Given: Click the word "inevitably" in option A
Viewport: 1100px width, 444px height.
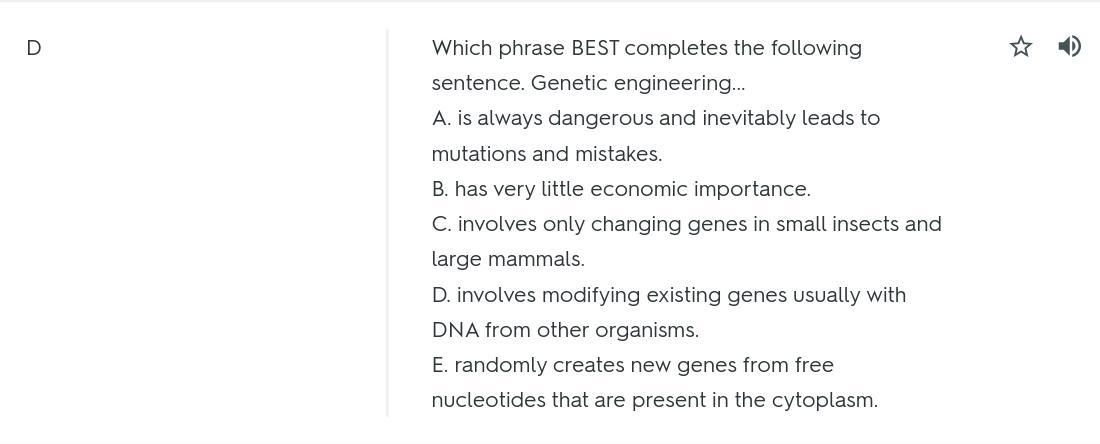Looking at the screenshot, I should coord(748,118).
